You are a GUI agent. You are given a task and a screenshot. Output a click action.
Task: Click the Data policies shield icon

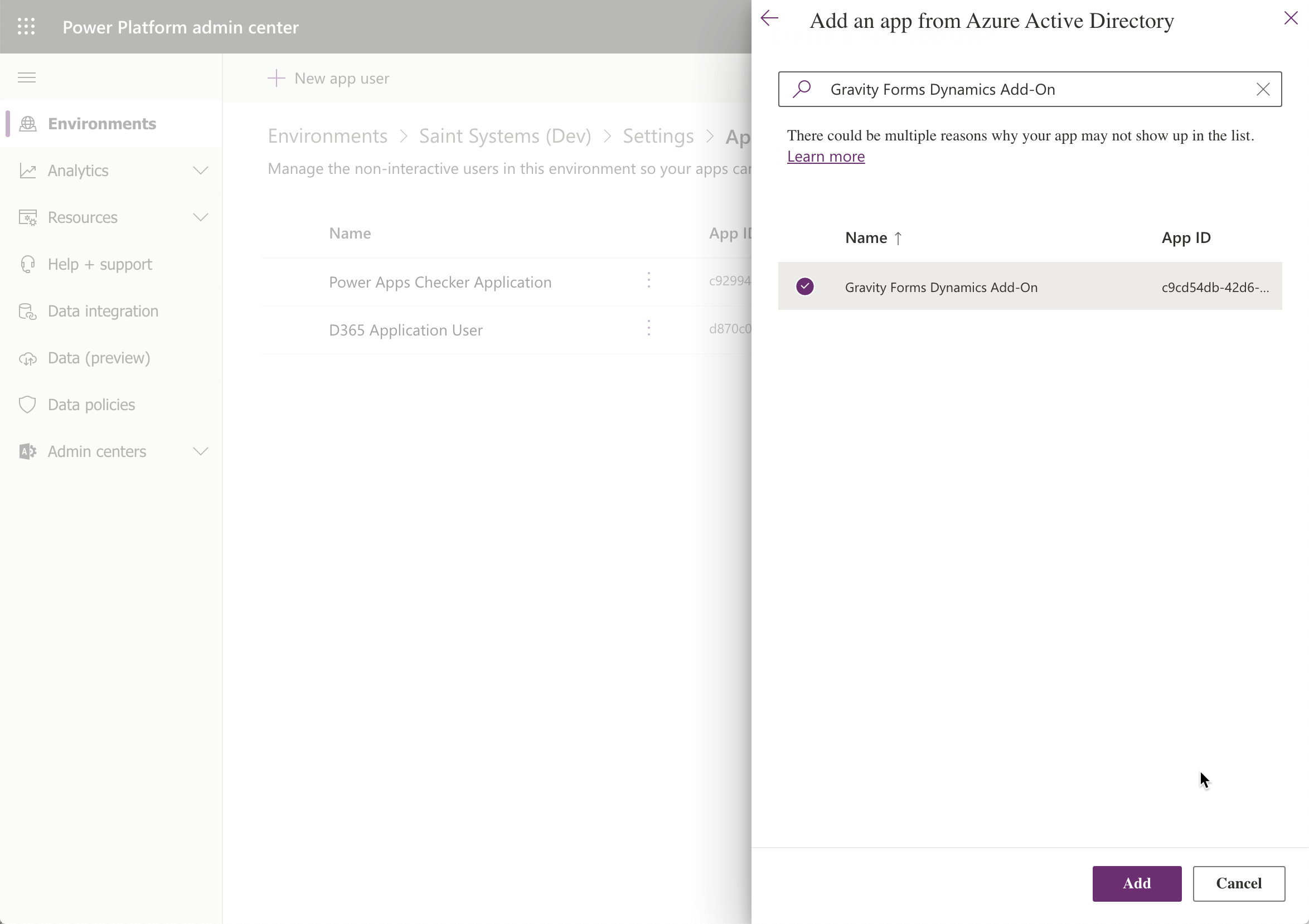tap(28, 405)
